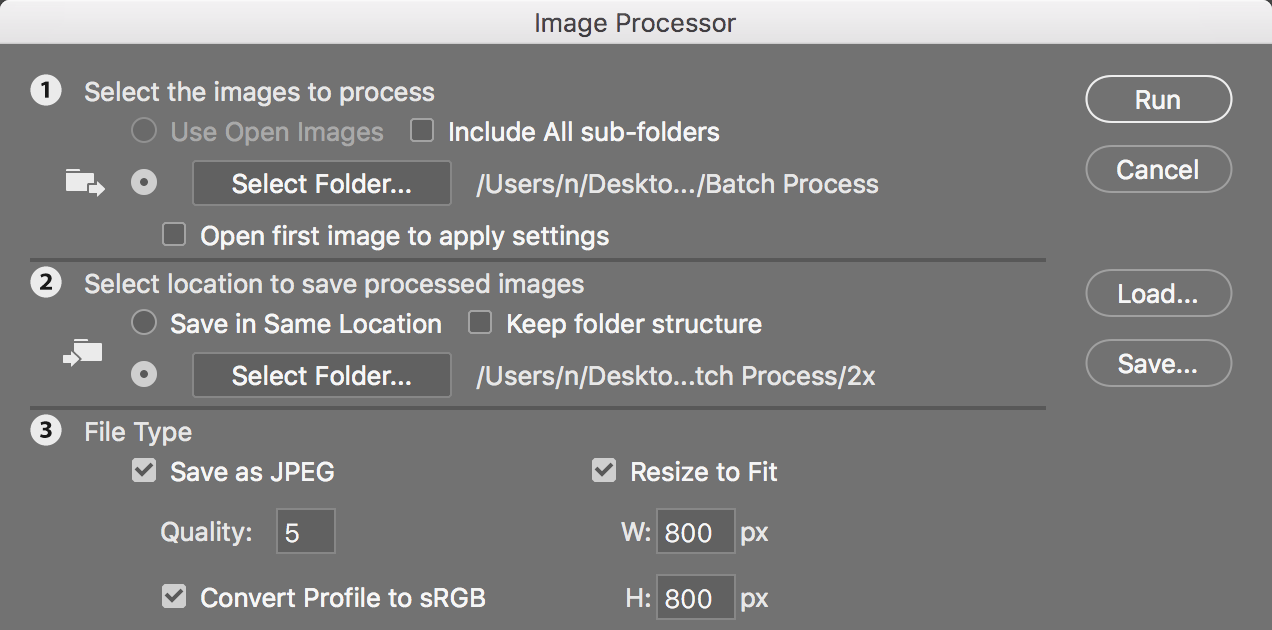Enable Open first image to apply settings
The width and height of the screenshot is (1272, 630).
click(173, 234)
